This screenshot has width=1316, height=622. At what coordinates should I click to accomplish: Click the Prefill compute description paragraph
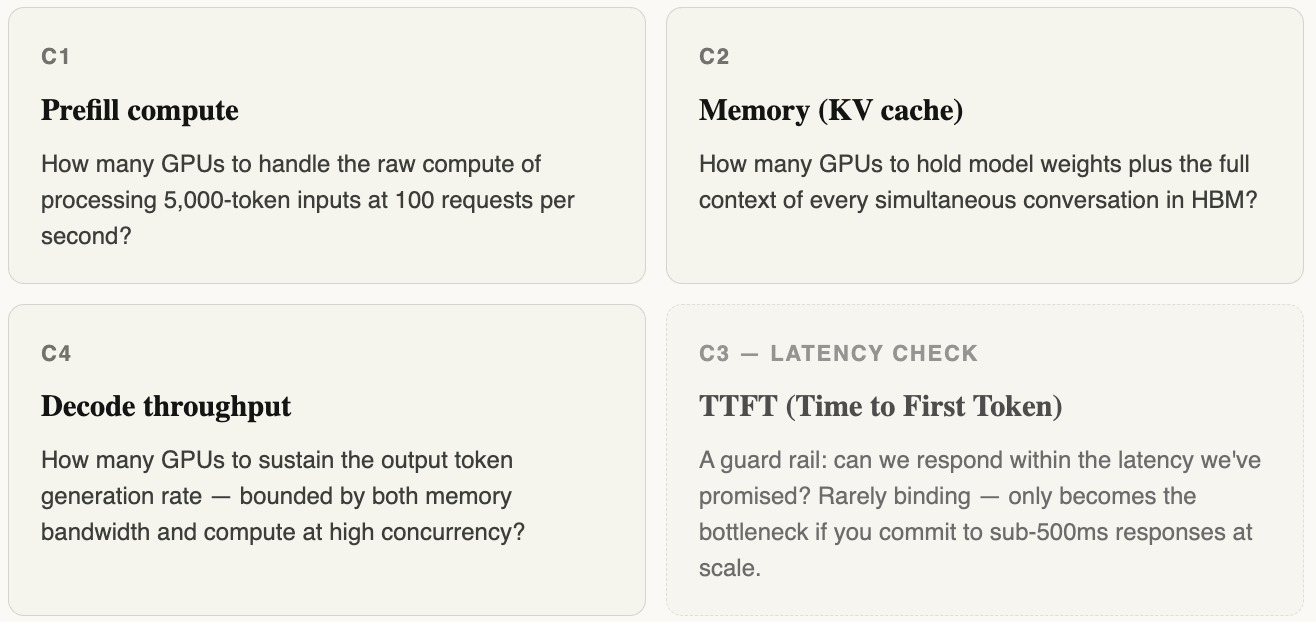(x=308, y=200)
